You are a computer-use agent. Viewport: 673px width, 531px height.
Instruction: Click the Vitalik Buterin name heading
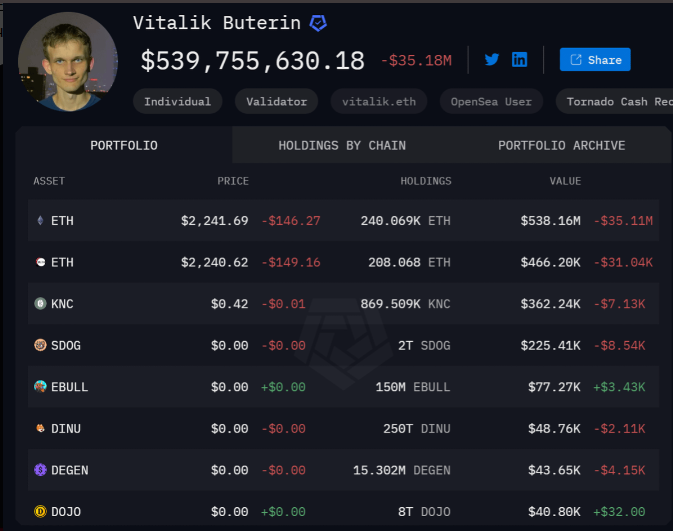click(217, 23)
